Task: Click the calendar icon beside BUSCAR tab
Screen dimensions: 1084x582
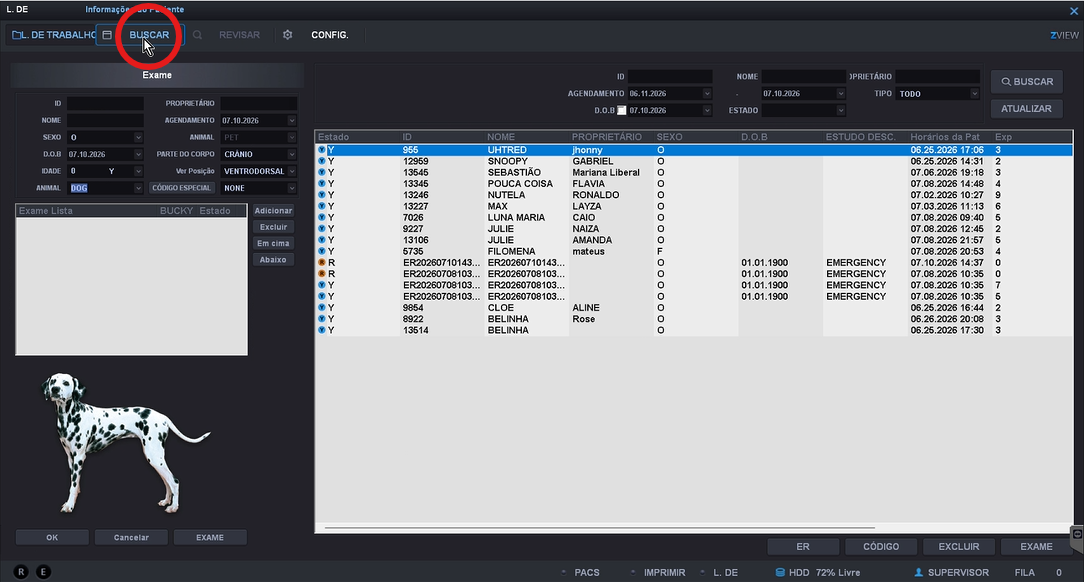Action: click(x=107, y=35)
